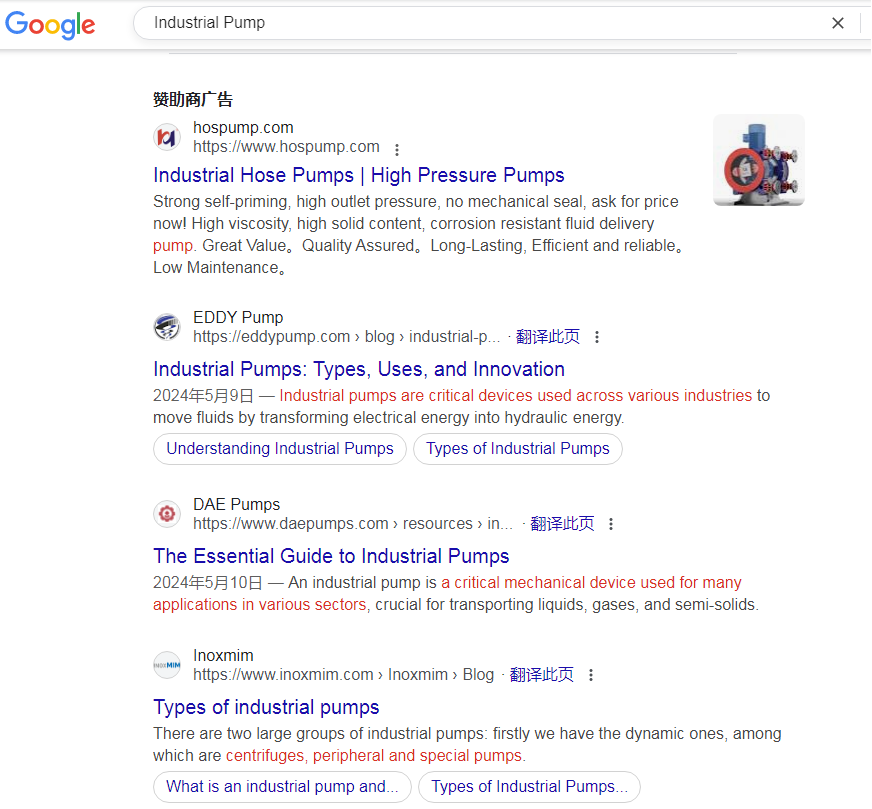Open Industrial Hose Pumps ad link
The width and height of the screenshot is (872, 809).
point(359,175)
